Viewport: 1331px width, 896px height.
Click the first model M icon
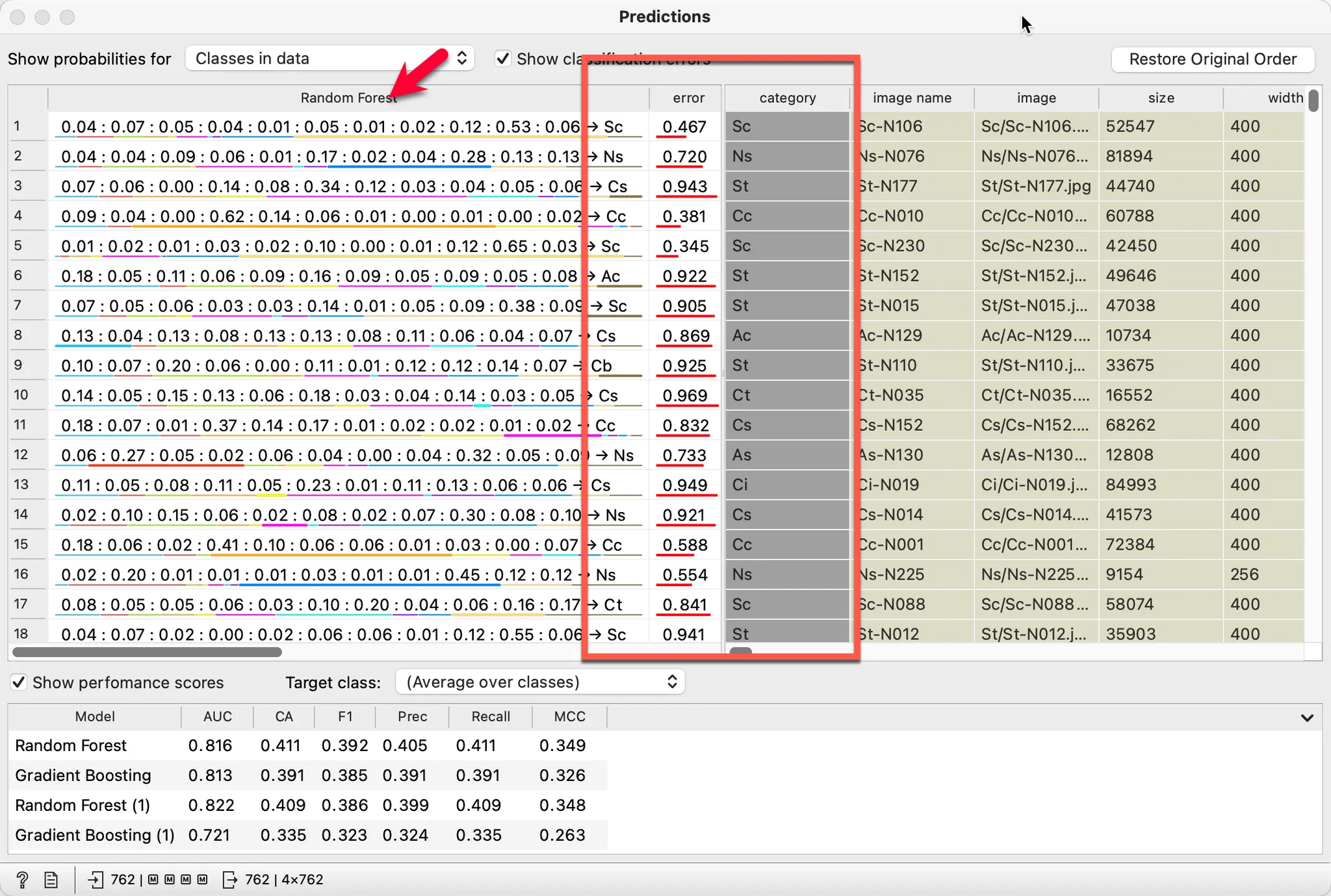153,880
